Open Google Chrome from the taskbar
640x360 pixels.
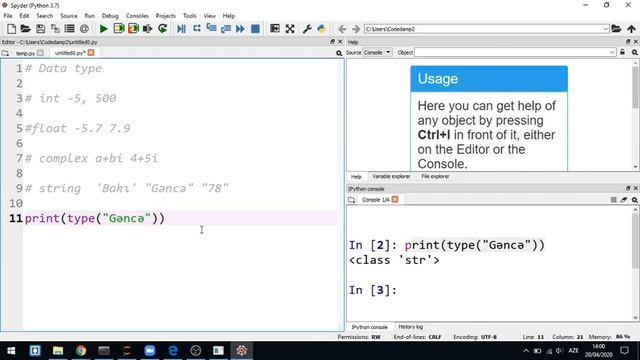pyautogui.click(x=81, y=351)
